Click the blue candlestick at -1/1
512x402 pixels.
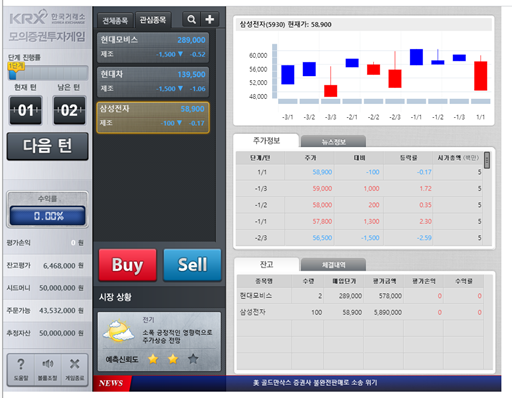416,57
